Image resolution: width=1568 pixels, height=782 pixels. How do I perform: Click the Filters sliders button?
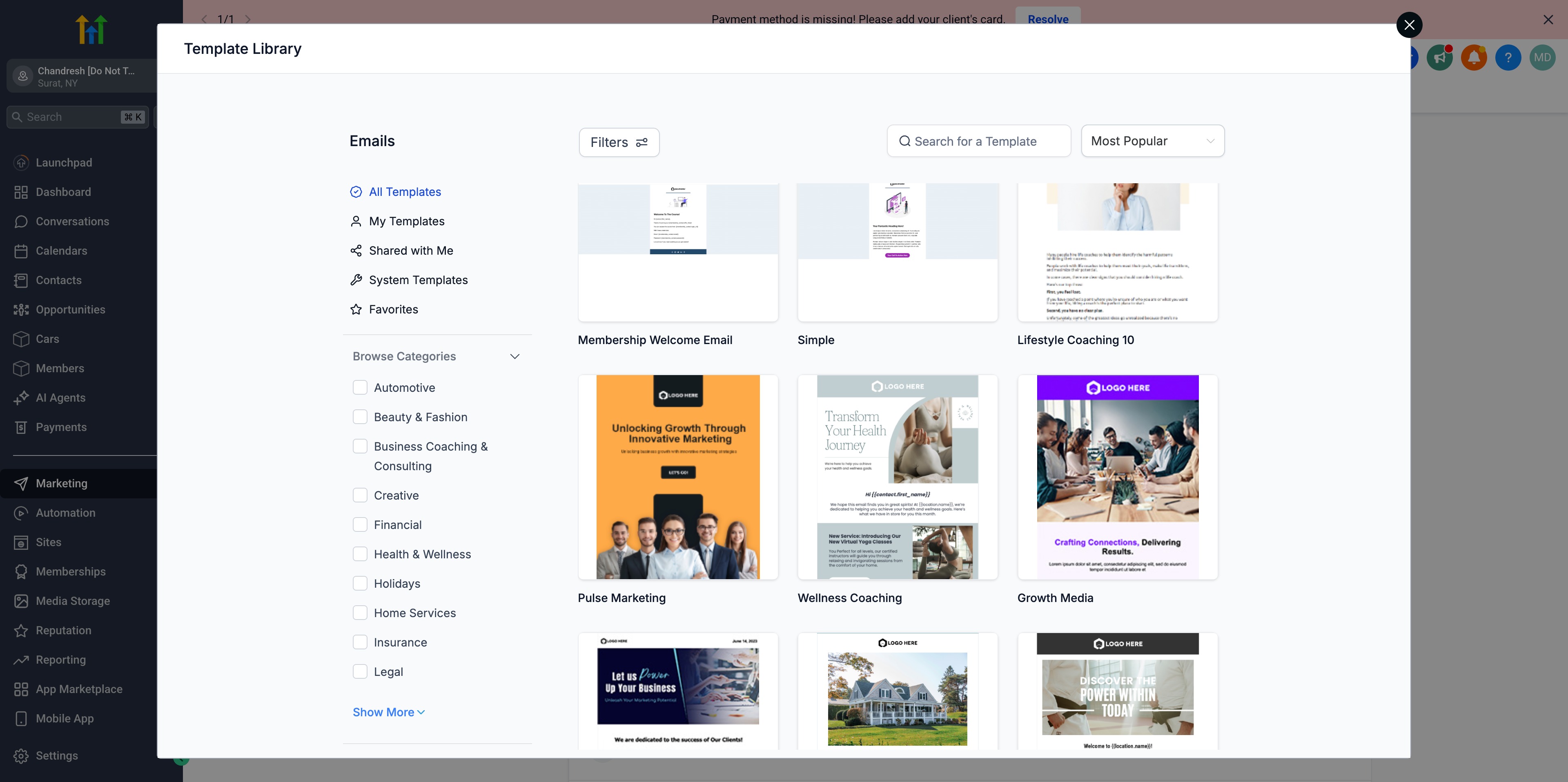(619, 142)
